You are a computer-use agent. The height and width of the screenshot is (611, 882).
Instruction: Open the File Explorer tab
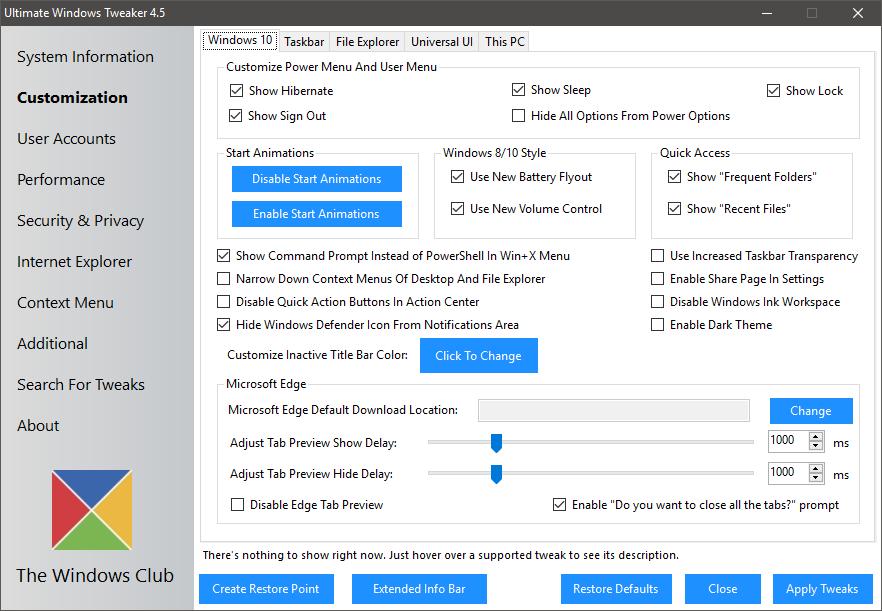(367, 42)
